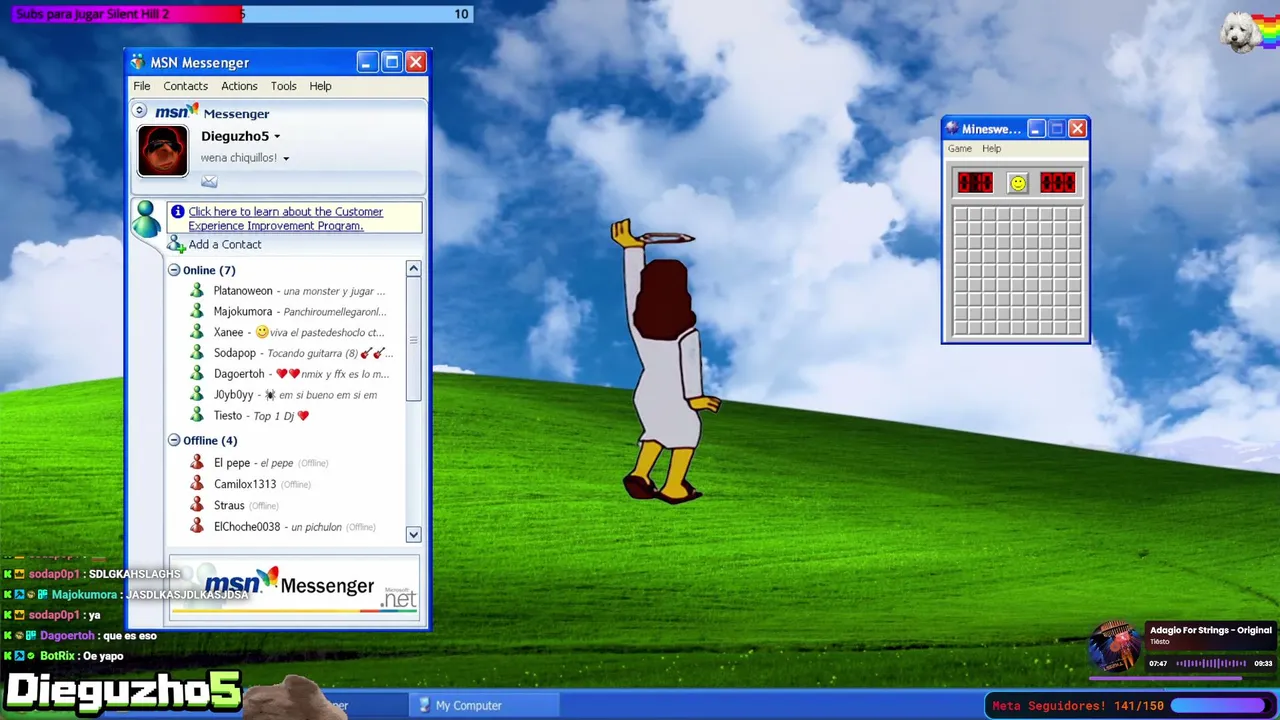
Task: Open the Help menu in Minesweeper
Action: click(991, 149)
